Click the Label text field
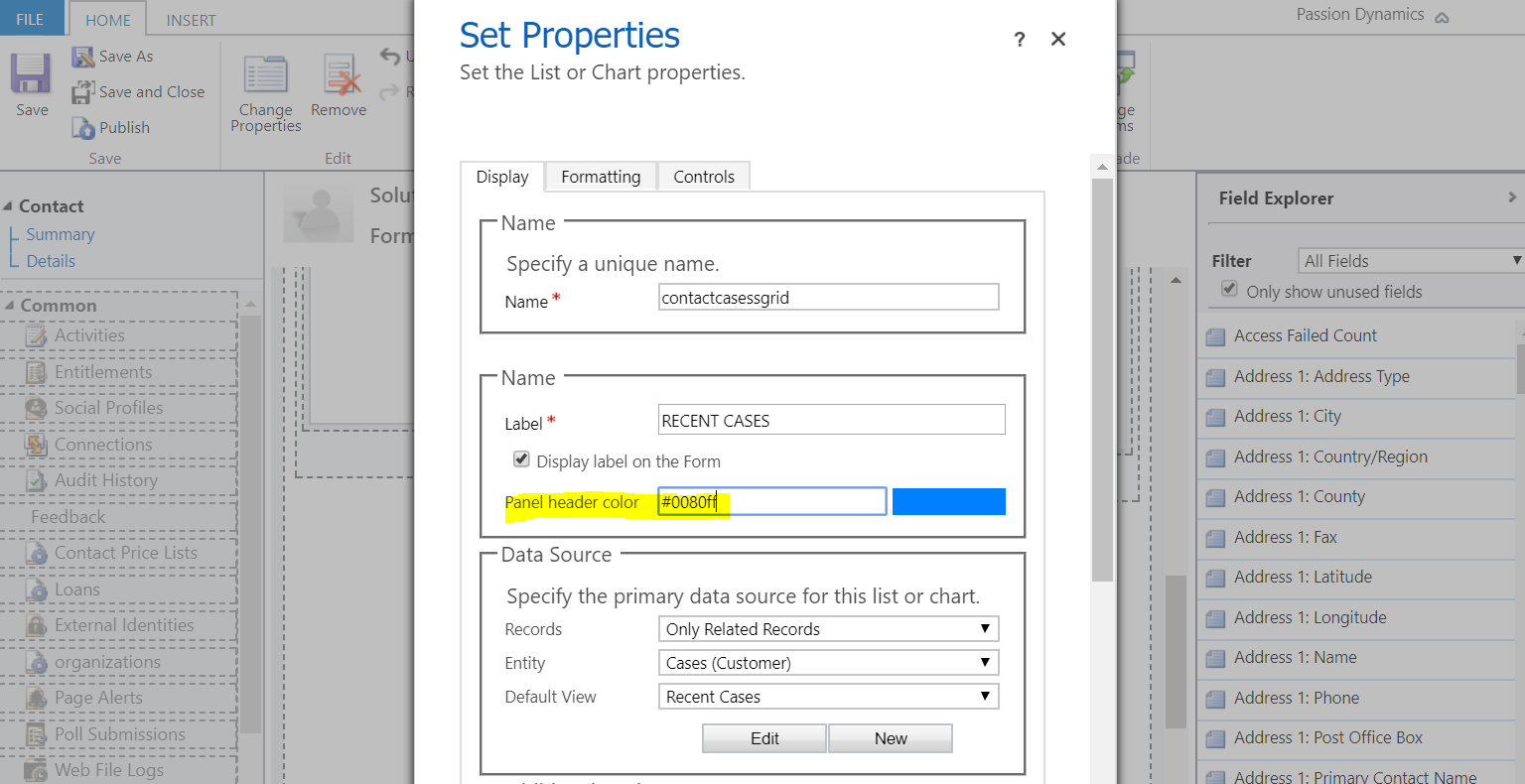The height and width of the screenshot is (784, 1525). coord(831,421)
